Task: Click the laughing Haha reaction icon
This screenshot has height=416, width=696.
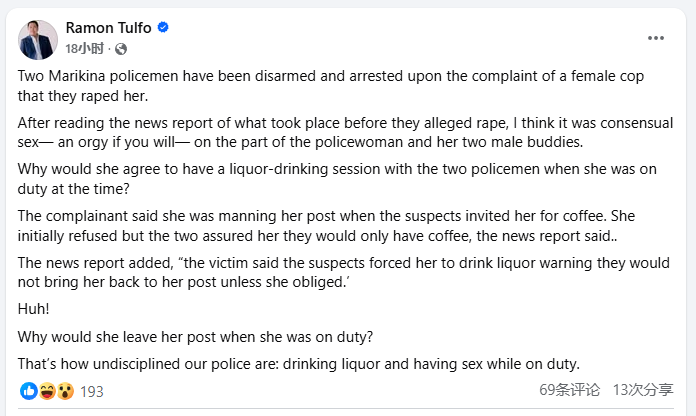Action: click(x=47, y=391)
